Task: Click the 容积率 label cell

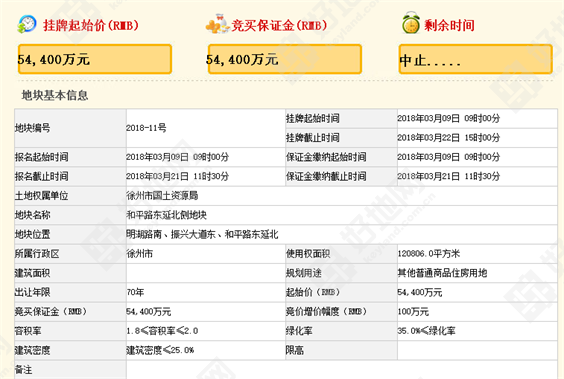Action: pos(70,331)
